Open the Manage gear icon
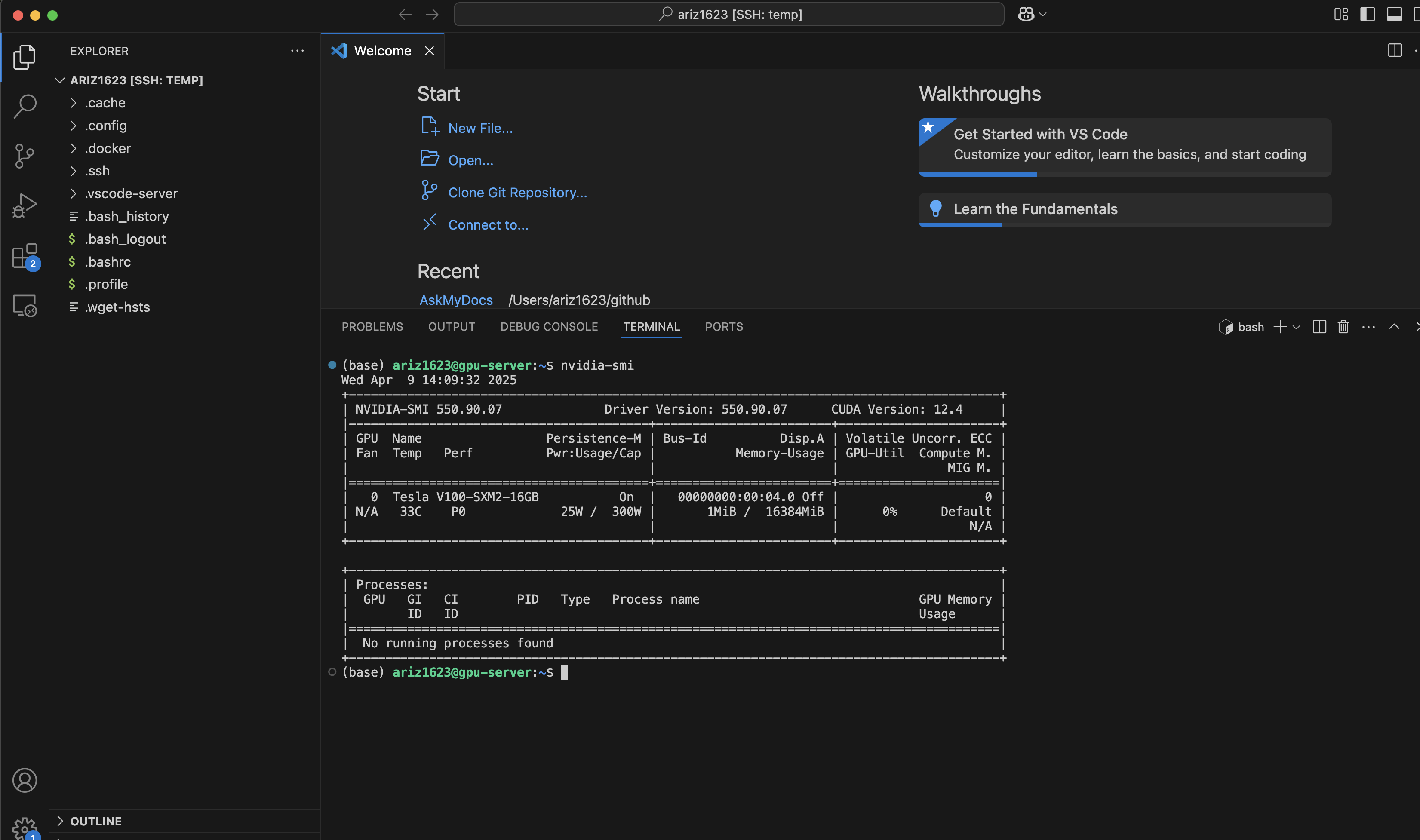Image resolution: width=1420 pixels, height=840 pixels. pos(25,828)
